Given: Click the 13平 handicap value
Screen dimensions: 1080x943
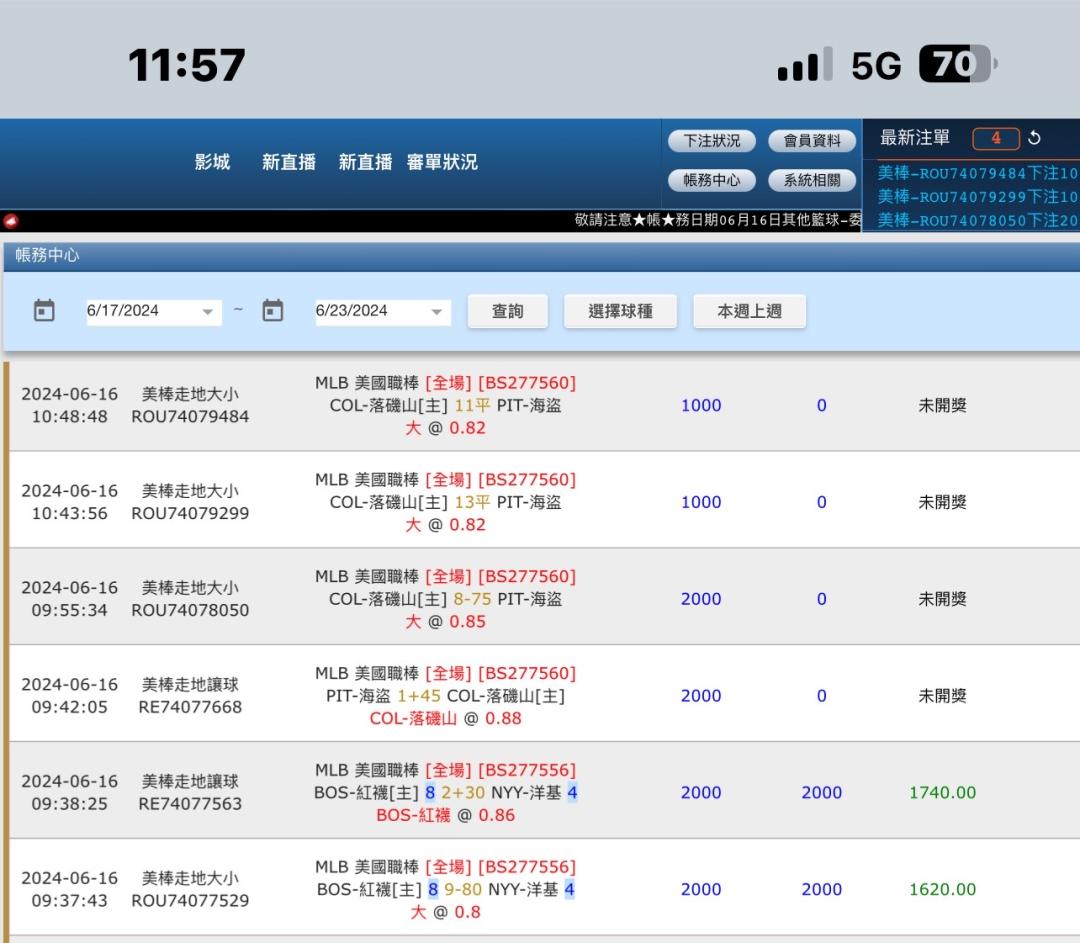Looking at the screenshot, I should 472,502.
